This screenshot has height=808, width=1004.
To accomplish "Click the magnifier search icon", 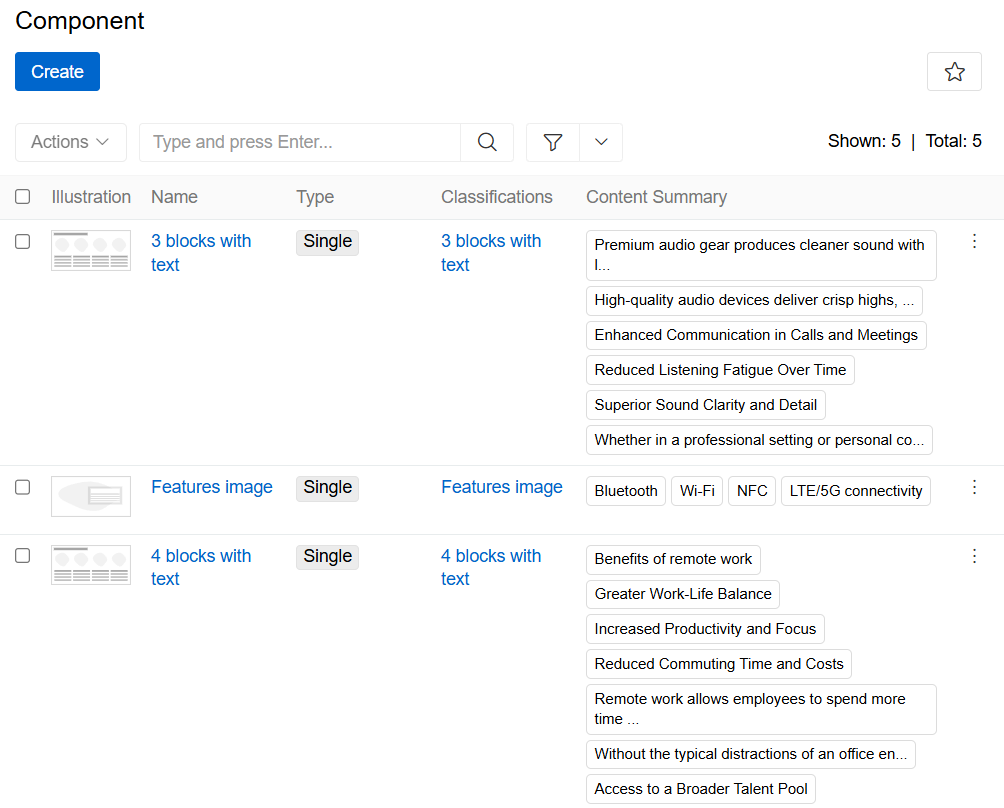I will coord(487,142).
